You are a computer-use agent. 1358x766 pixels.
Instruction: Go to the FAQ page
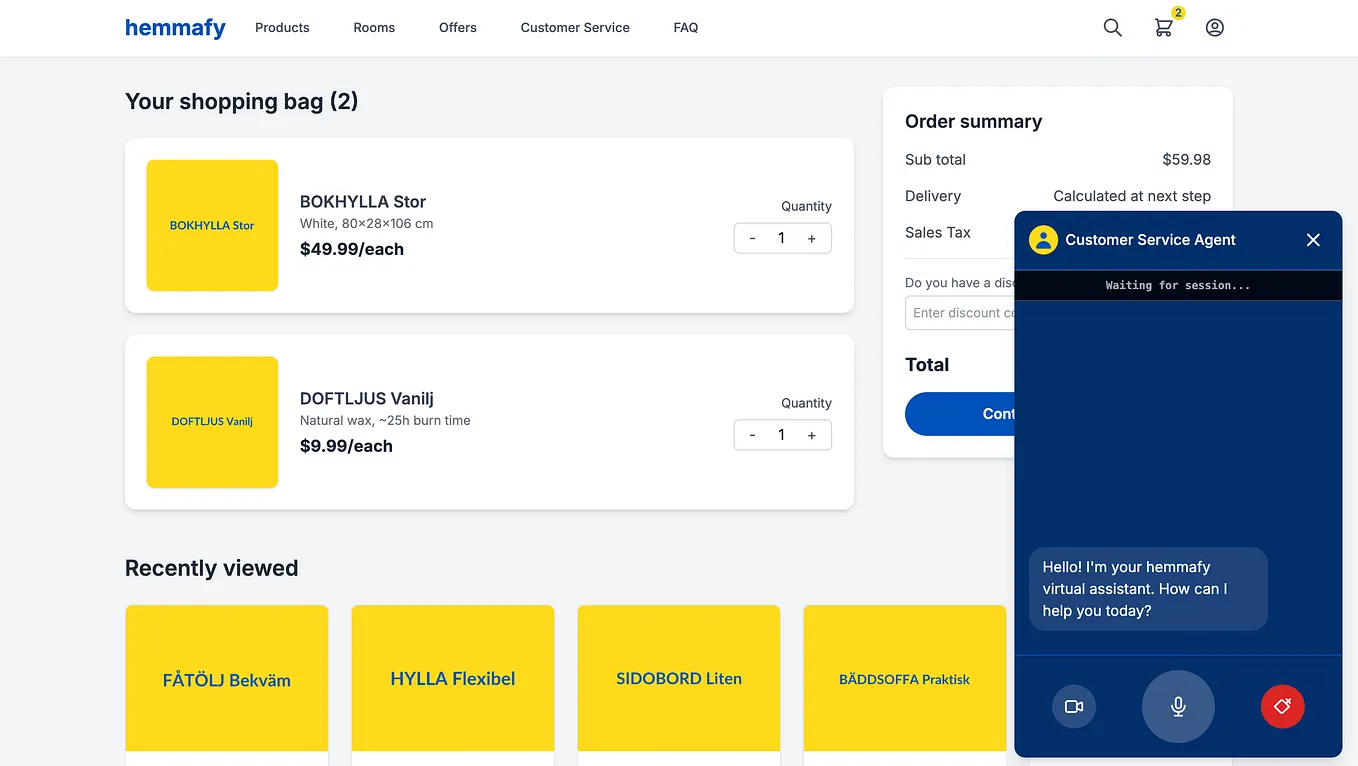click(x=686, y=27)
